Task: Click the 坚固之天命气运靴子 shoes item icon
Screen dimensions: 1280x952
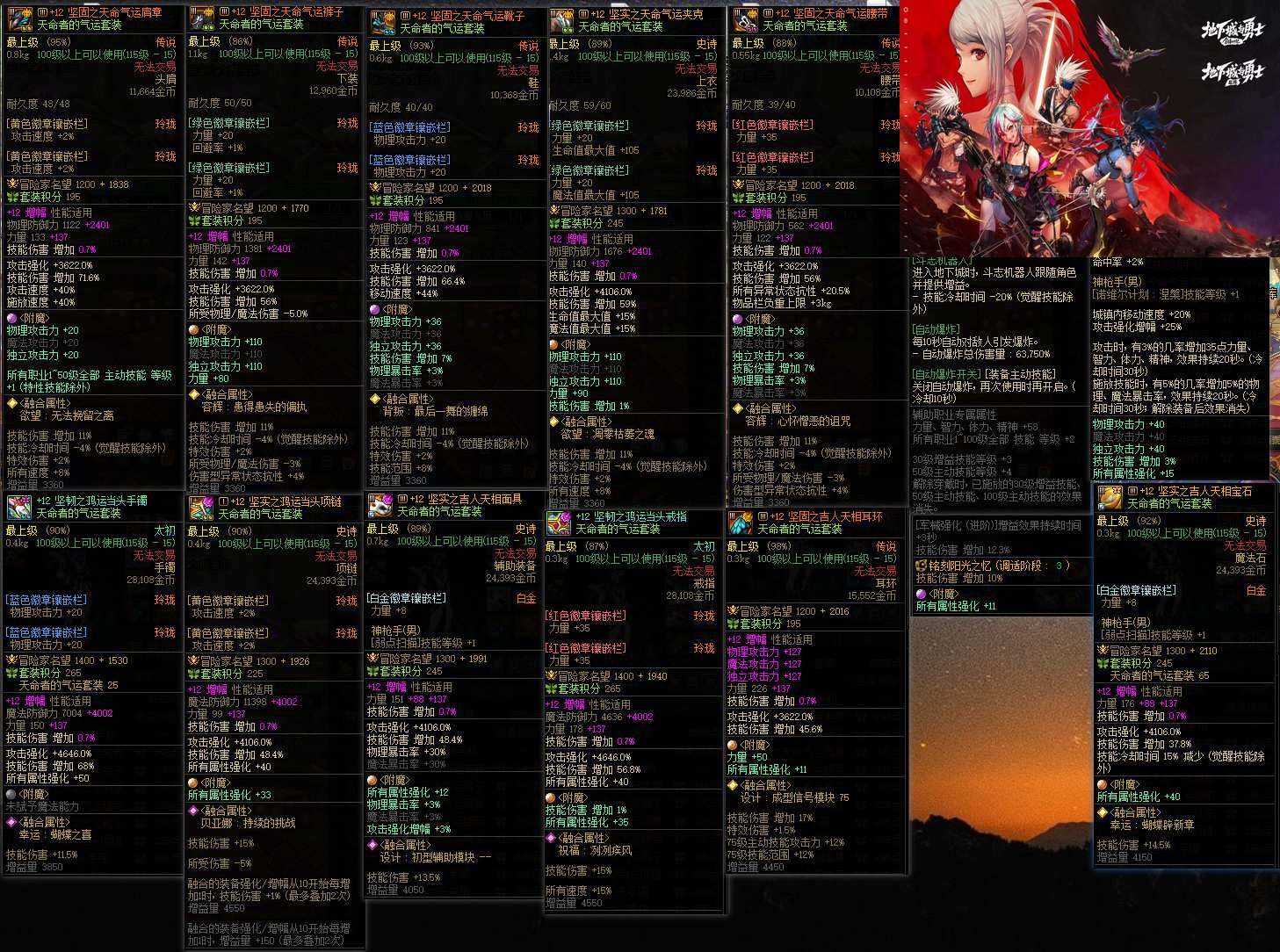Action: click(382, 22)
